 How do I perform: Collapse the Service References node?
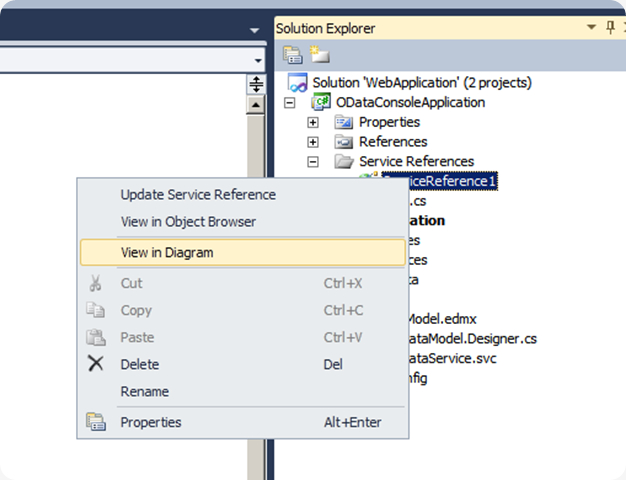(313, 161)
